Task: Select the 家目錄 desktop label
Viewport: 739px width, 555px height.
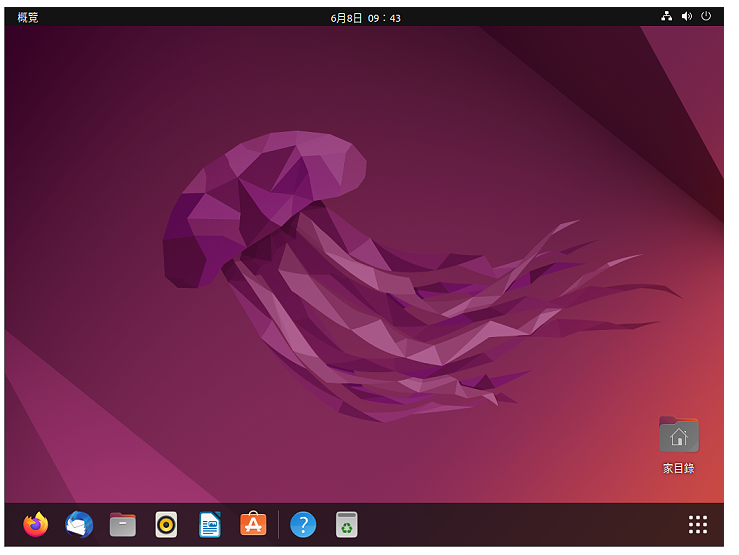Action: click(x=679, y=468)
